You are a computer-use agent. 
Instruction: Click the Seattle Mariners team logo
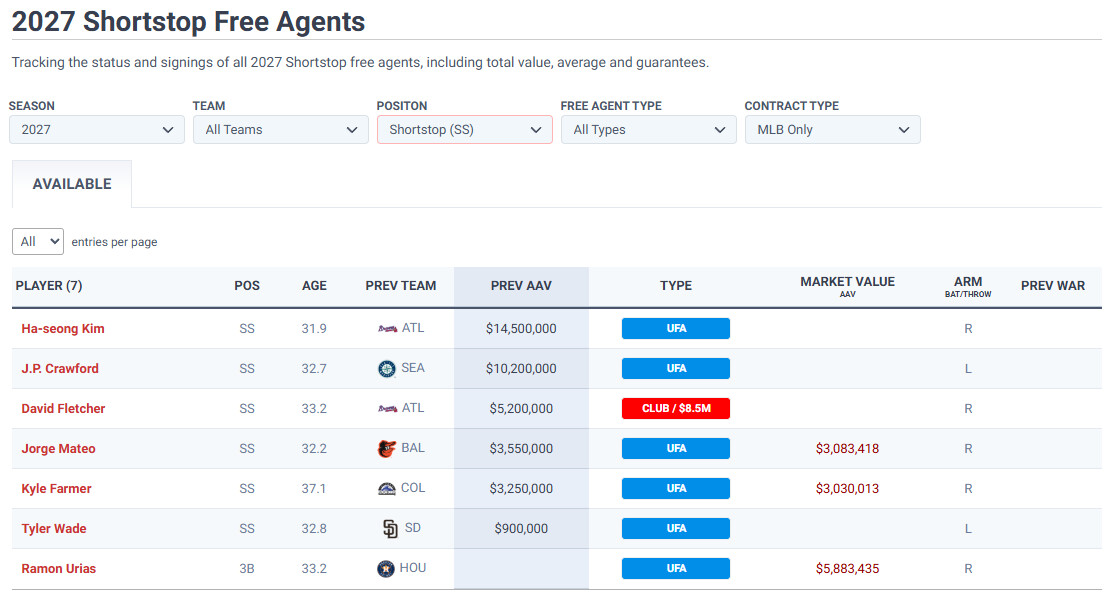point(387,369)
